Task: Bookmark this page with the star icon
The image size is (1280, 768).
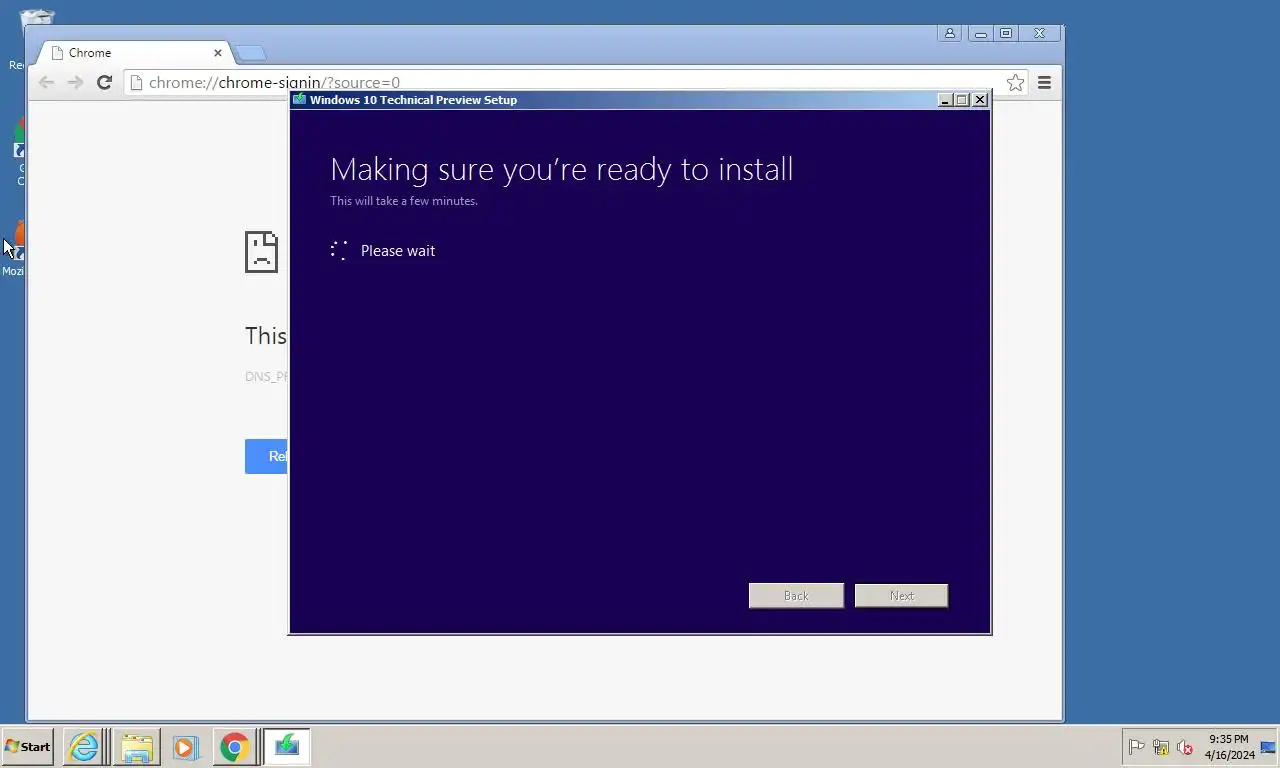Action: click(1015, 83)
